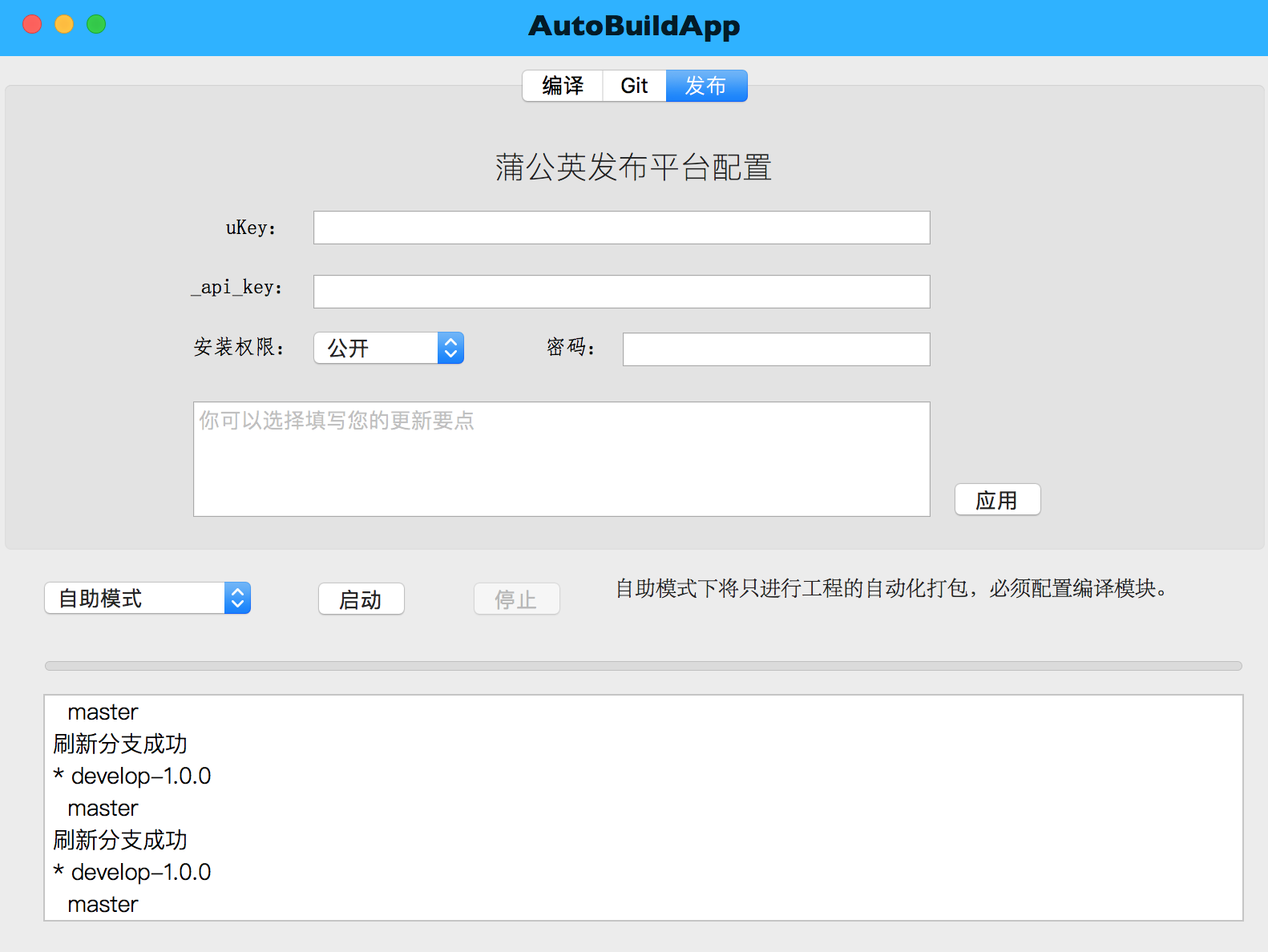Click the first * develop–1.0.0 log line
Viewport: 1268px width, 952px height.
[x=132, y=776]
